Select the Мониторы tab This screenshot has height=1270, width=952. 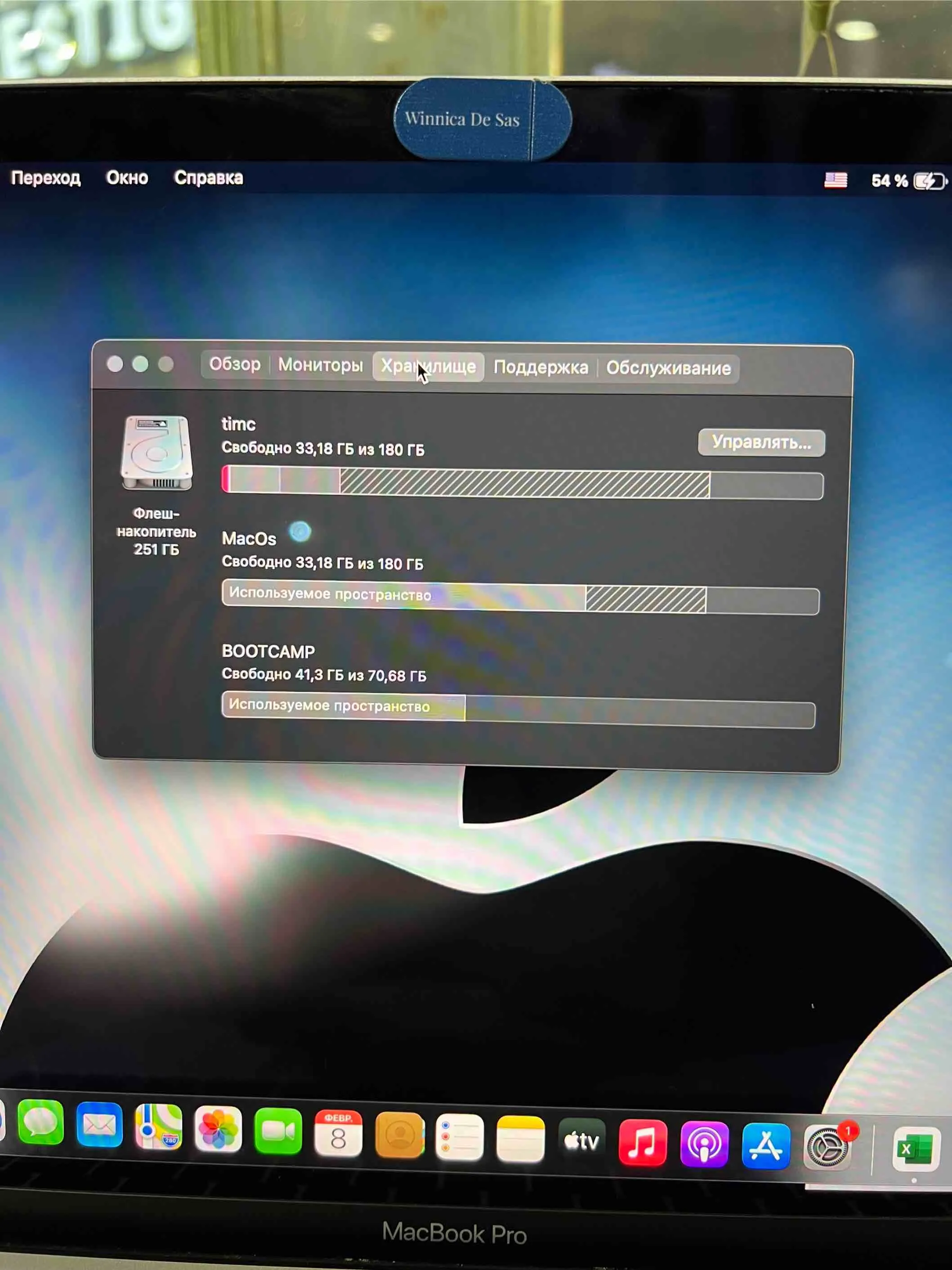coord(320,365)
